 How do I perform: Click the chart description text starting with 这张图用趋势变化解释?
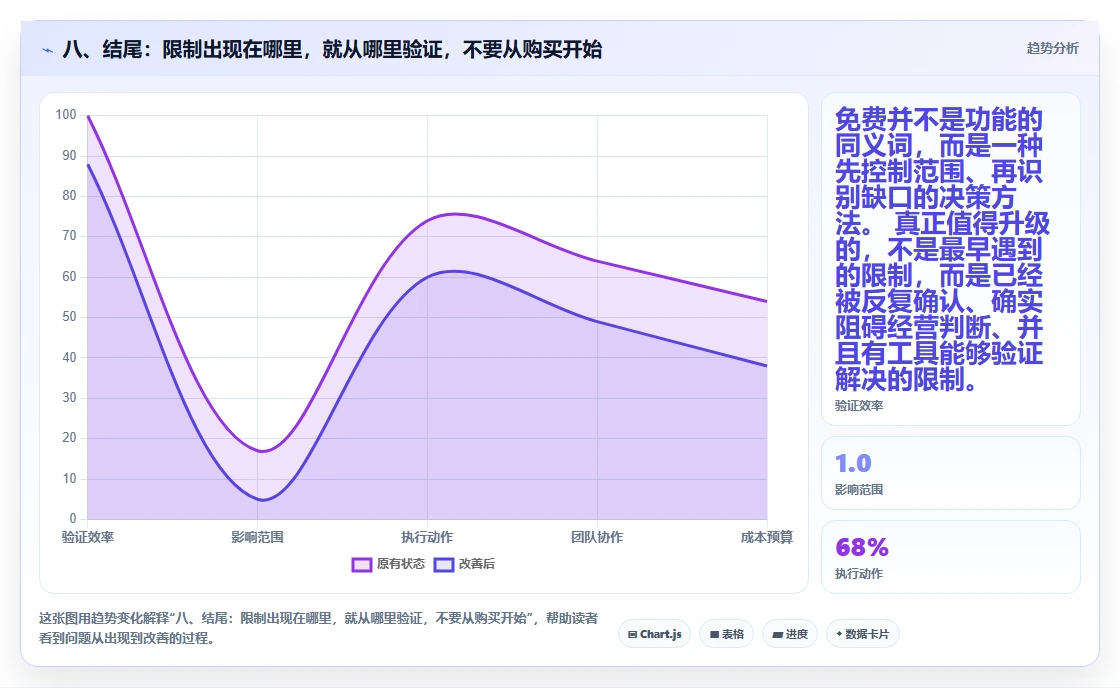[319, 628]
